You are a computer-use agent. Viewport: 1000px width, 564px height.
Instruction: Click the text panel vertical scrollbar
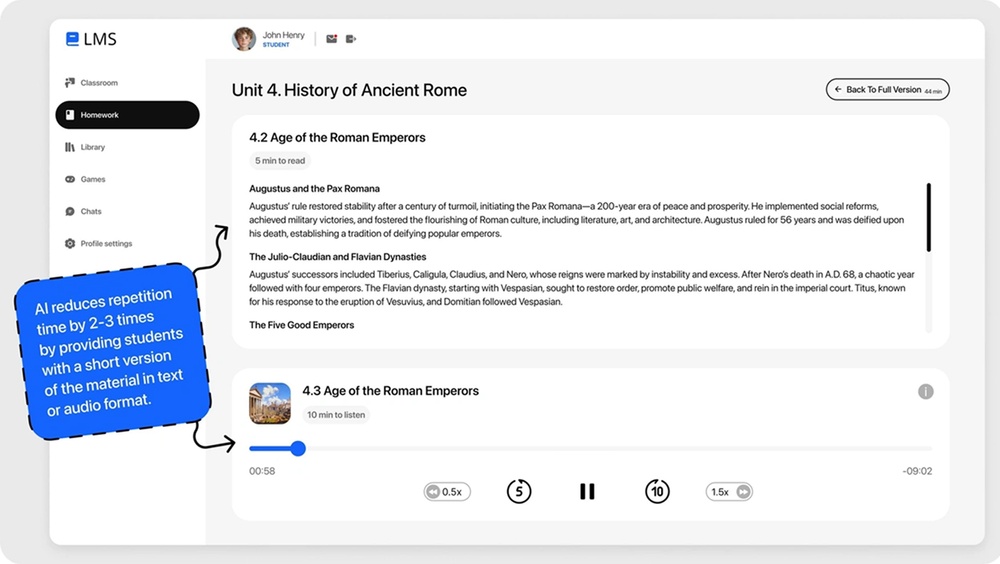[928, 217]
